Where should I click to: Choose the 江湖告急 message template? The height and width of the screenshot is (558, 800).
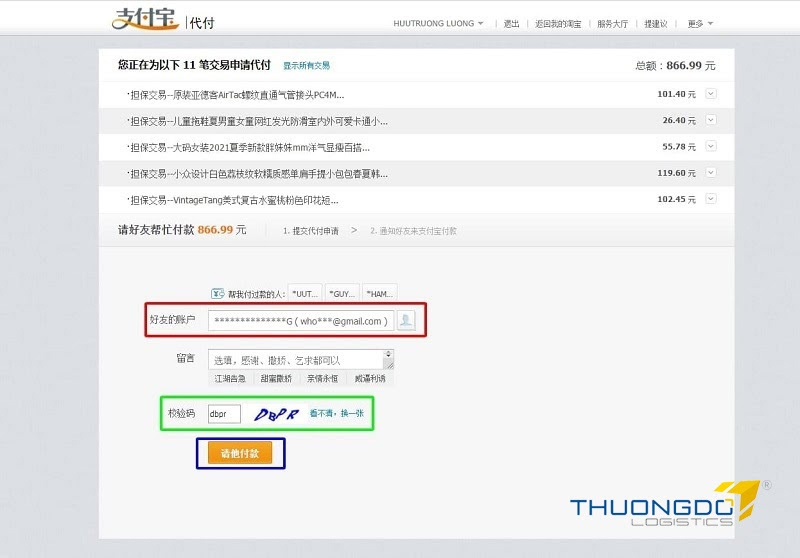point(230,378)
